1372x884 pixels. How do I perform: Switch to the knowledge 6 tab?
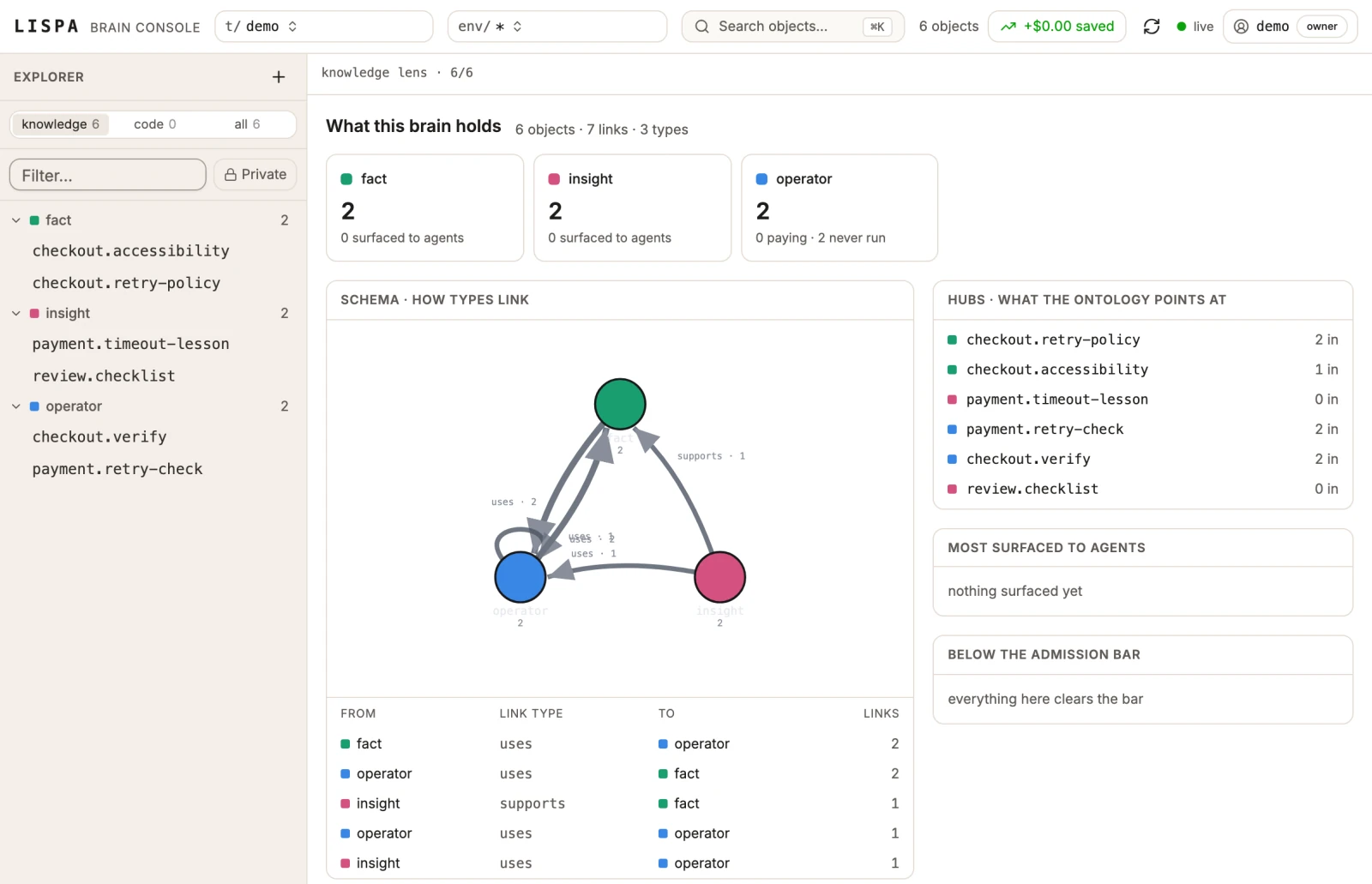coord(60,124)
